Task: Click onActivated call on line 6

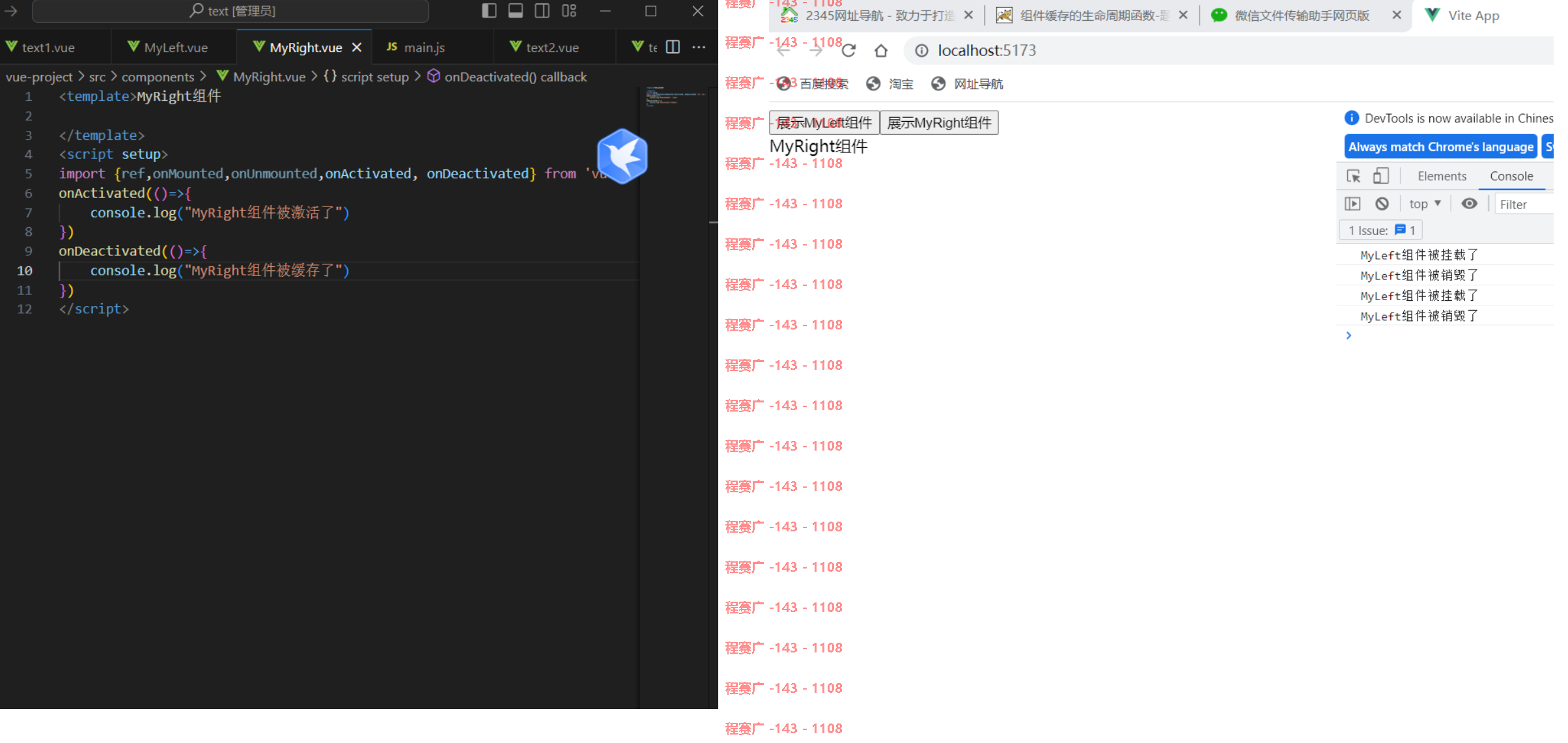Action: click(102, 193)
